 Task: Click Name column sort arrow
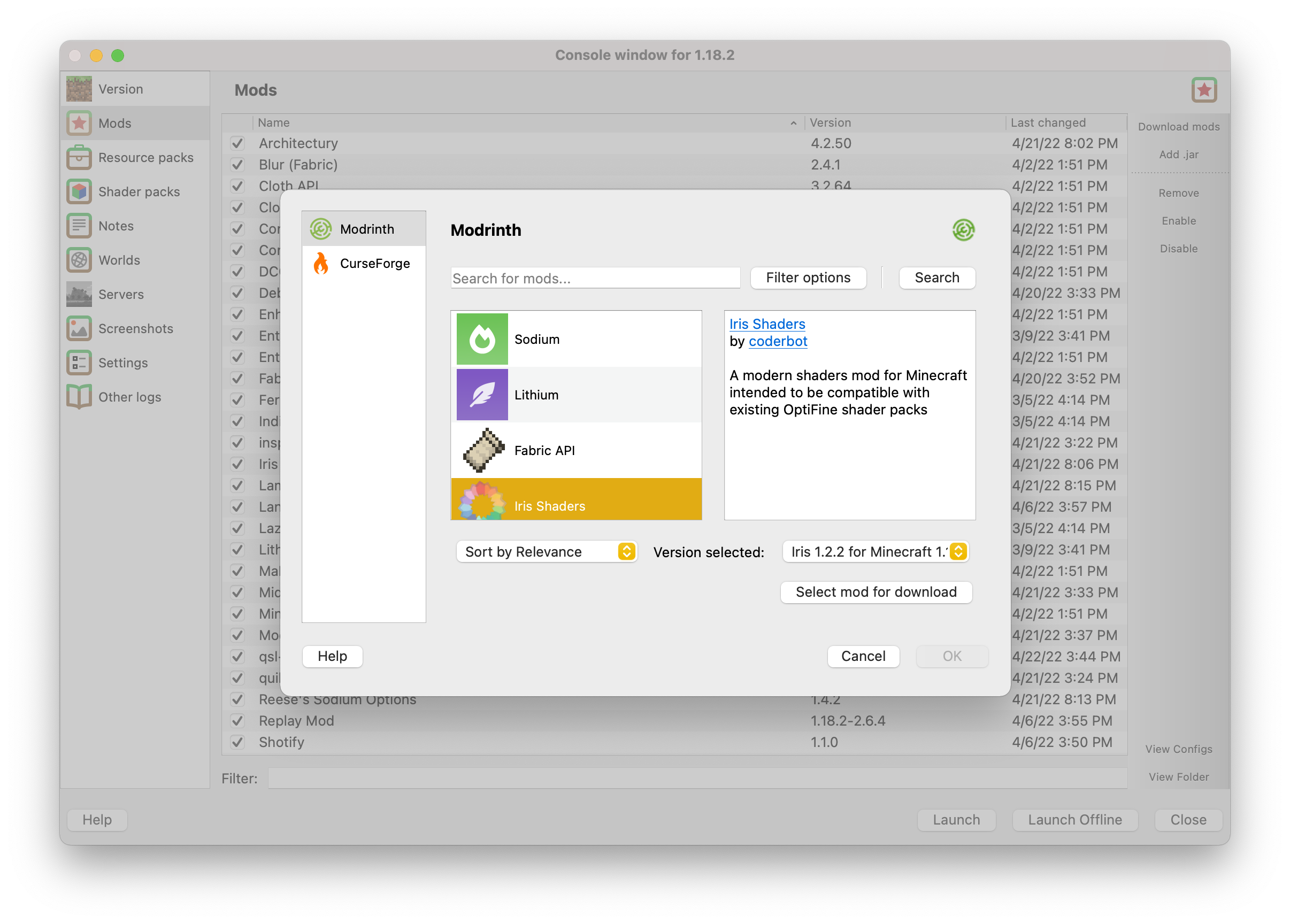tap(794, 122)
